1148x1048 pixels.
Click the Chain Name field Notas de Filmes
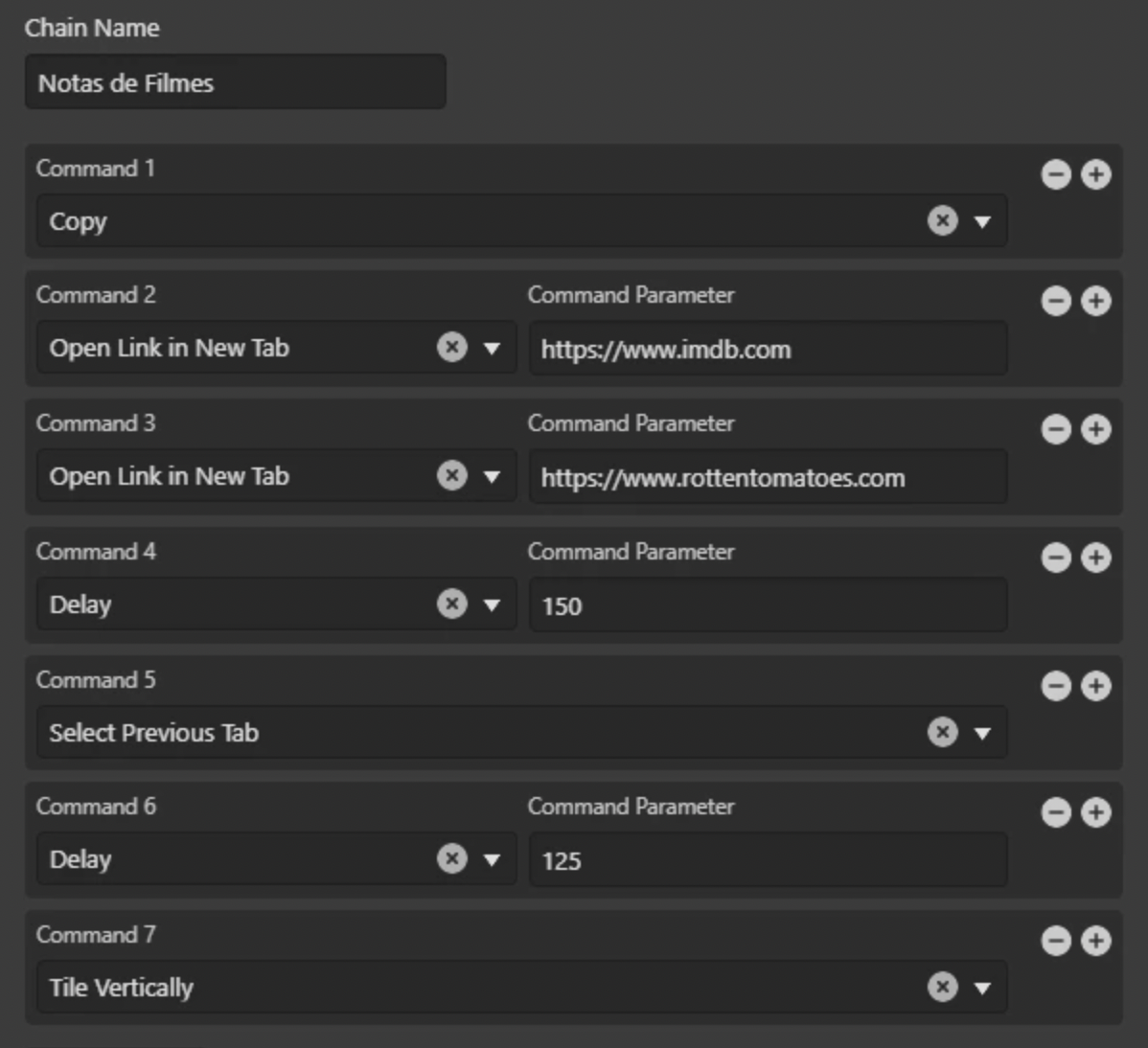[x=235, y=82]
